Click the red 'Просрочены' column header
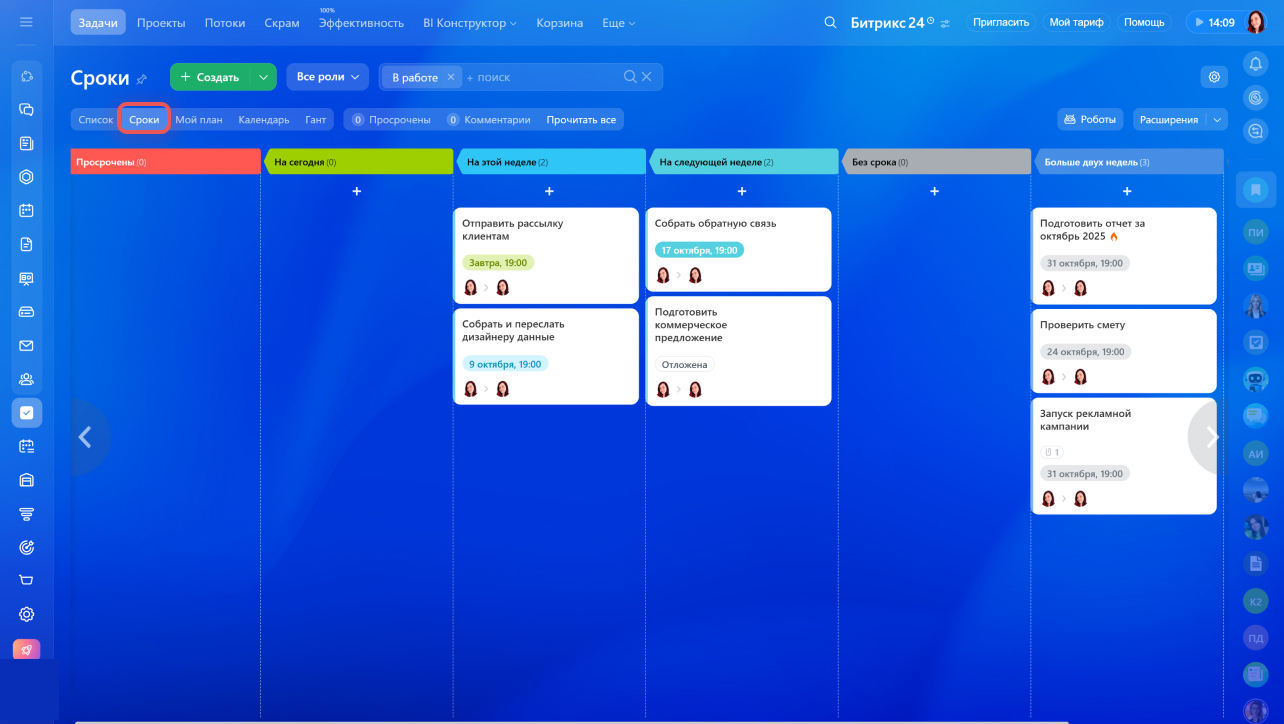This screenshot has height=724, width=1284. [x=165, y=162]
